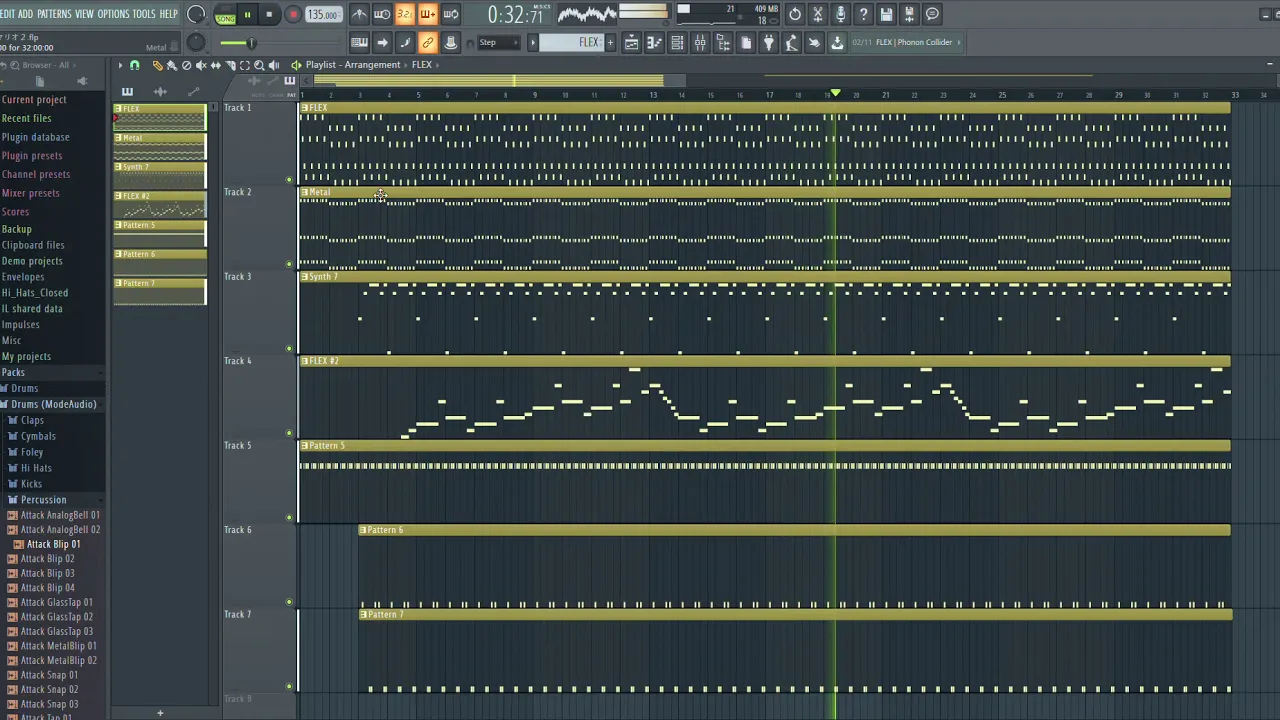1280x720 pixels.
Task: Enable the step editing mode icon
Action: click(x=405, y=42)
